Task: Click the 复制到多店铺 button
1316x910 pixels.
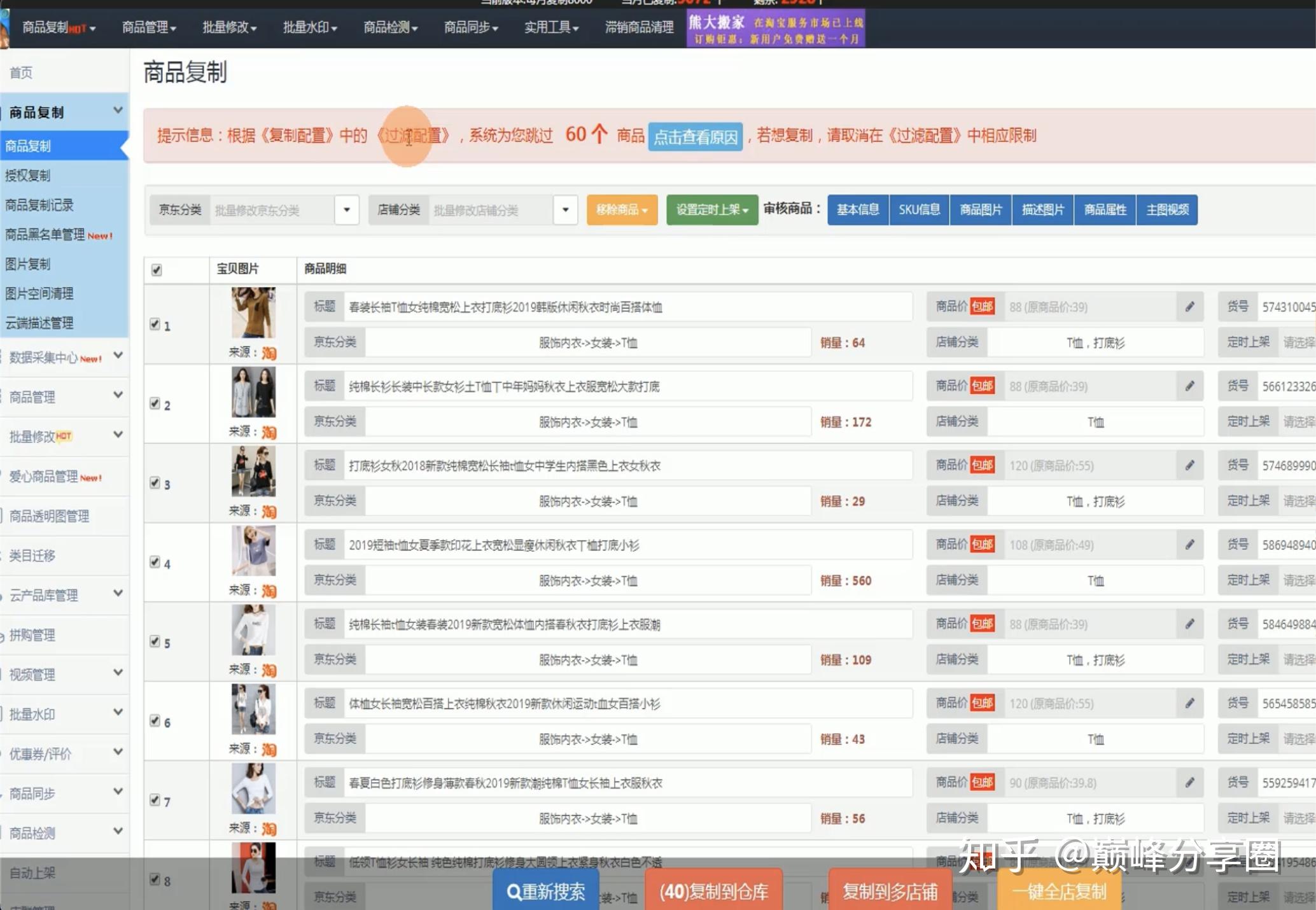Action: tap(890, 892)
